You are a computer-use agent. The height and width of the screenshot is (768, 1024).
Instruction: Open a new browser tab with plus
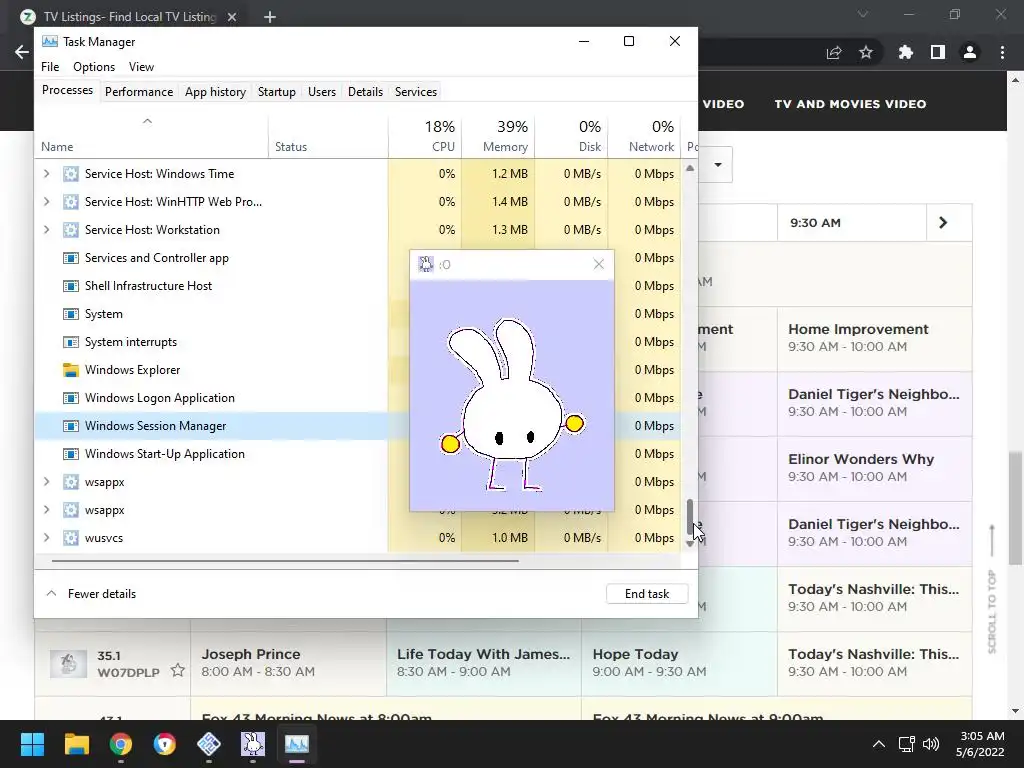coord(270,17)
